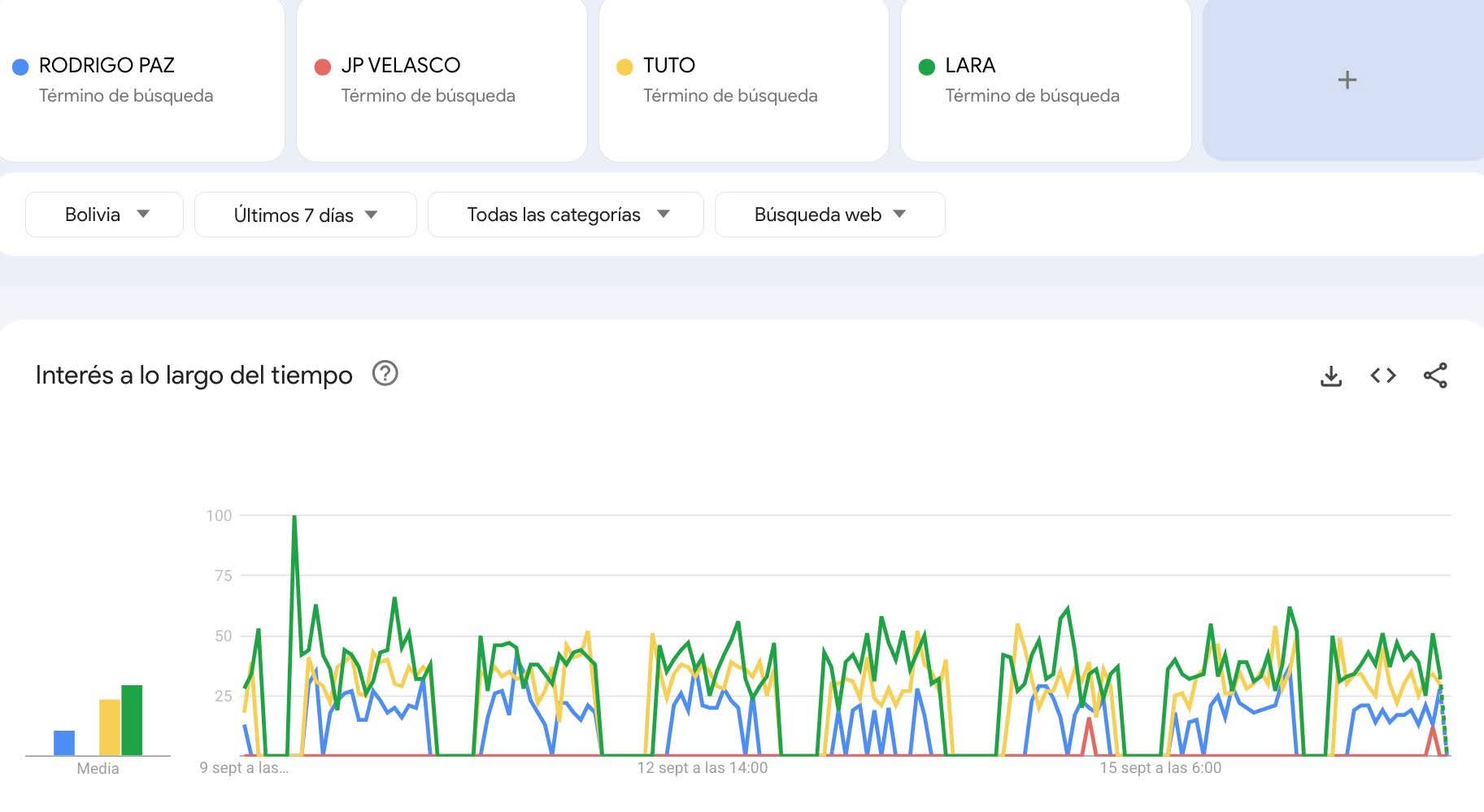Click the green dot beside LARA
1484x812 pixels.
tap(926, 67)
